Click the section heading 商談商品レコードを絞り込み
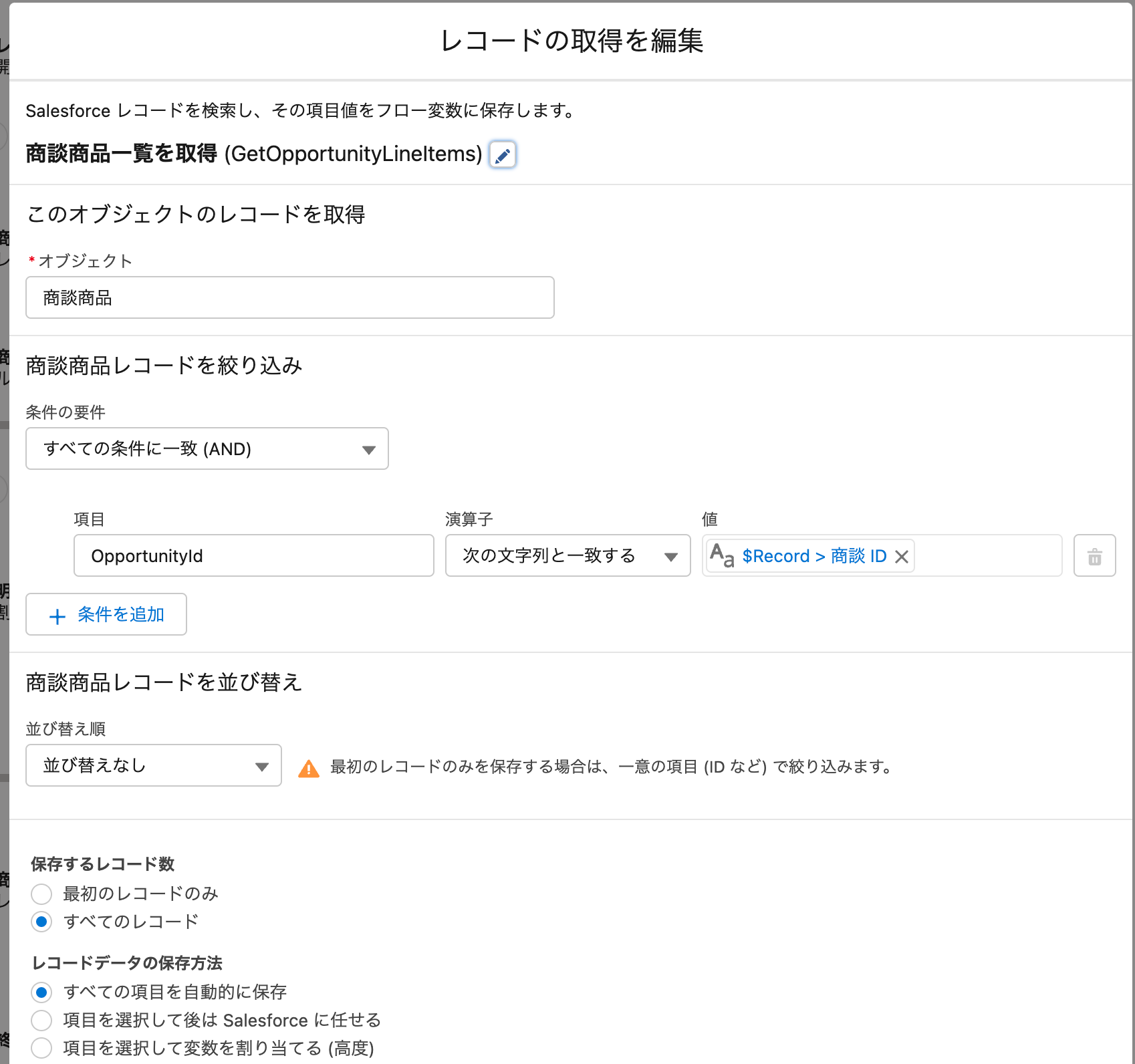The width and height of the screenshot is (1135, 1064). [x=164, y=366]
